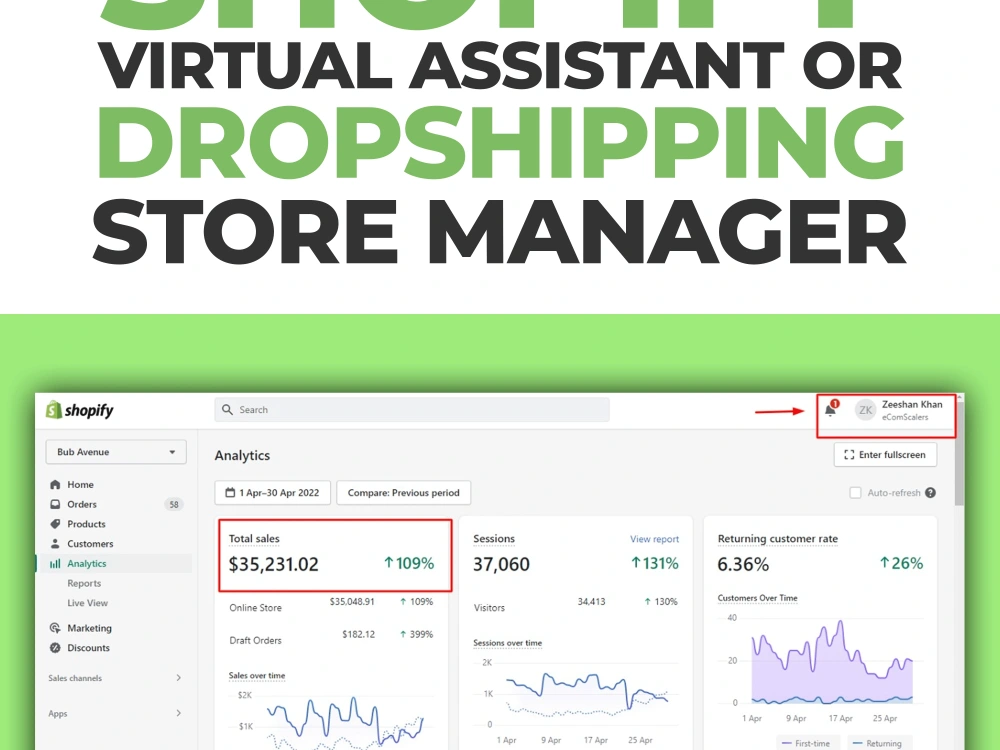Image resolution: width=1000 pixels, height=750 pixels.
Task: Click the Customers Over Time label
Action: point(758,598)
